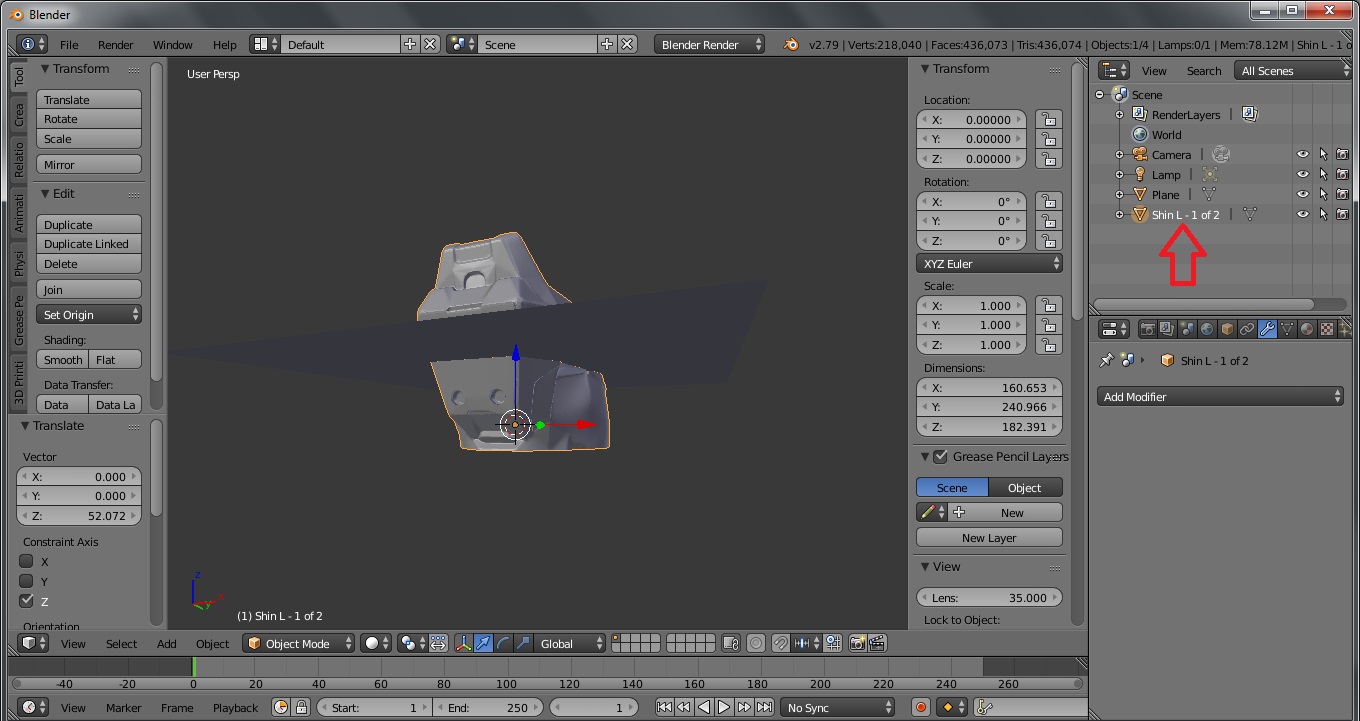Click the Smooth shading button
Screen dimensions: 1360x721
(x=63, y=360)
